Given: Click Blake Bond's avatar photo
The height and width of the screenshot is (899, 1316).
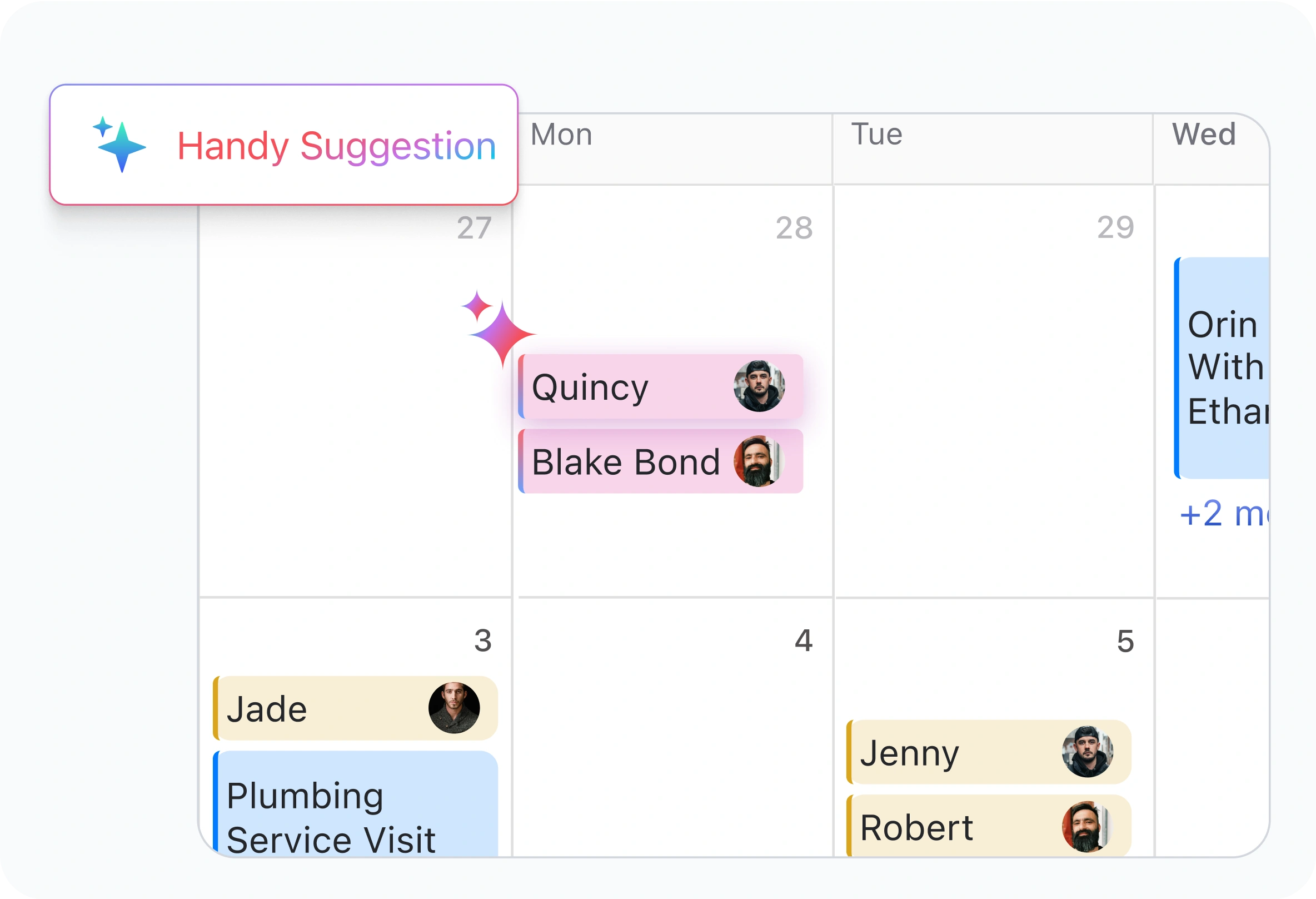Looking at the screenshot, I should click(x=759, y=461).
